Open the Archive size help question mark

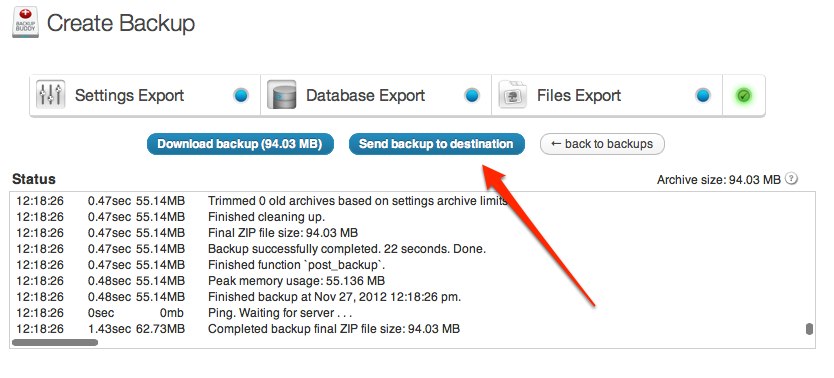[x=791, y=179]
